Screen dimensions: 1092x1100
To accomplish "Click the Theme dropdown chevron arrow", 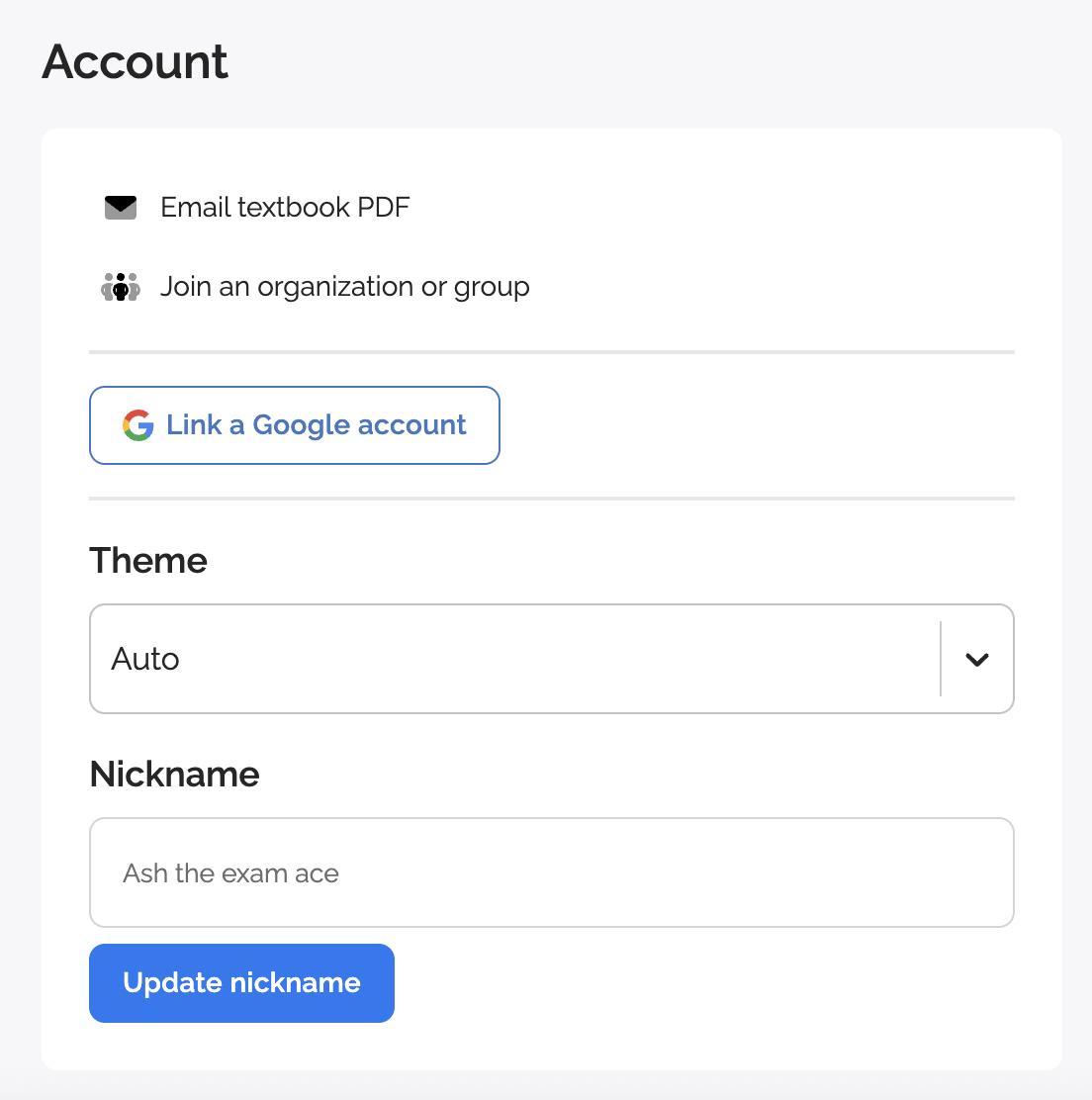I will pos(977,660).
